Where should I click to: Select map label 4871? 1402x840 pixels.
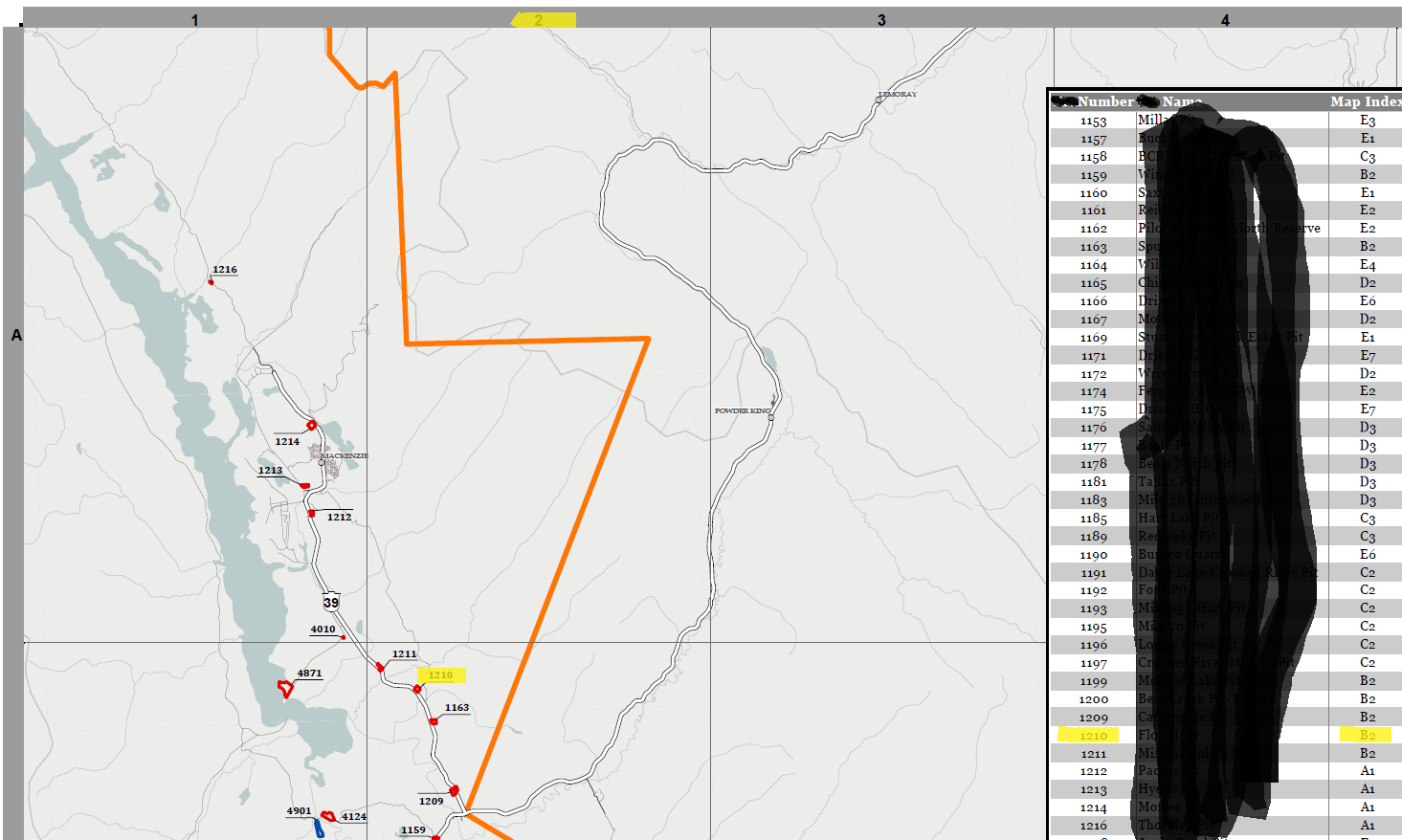(309, 673)
